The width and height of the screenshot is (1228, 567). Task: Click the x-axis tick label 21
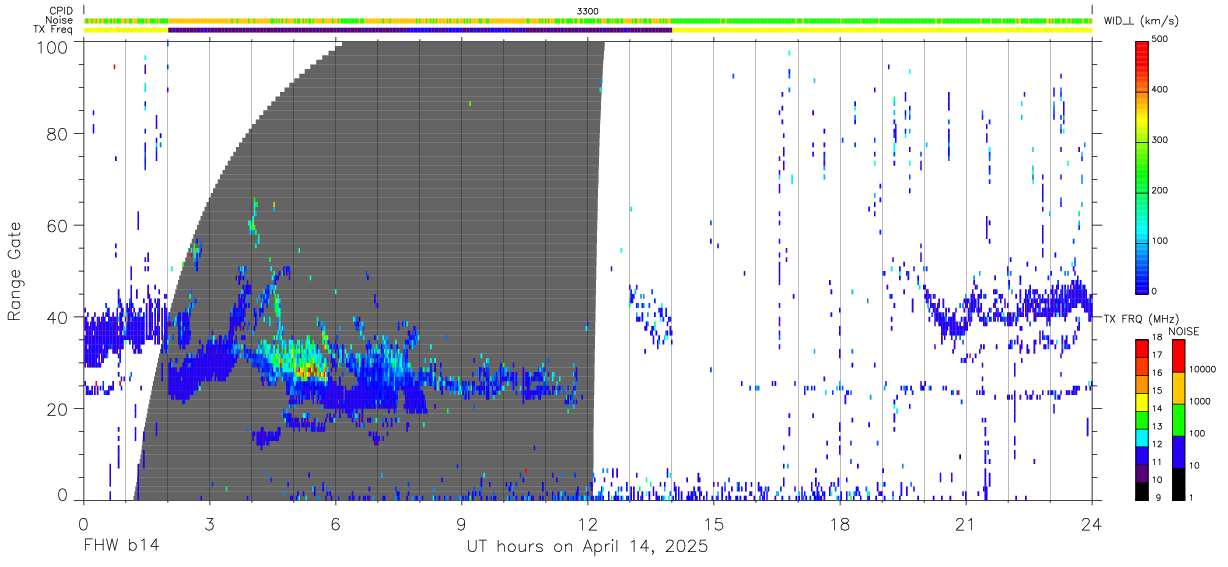tap(966, 524)
